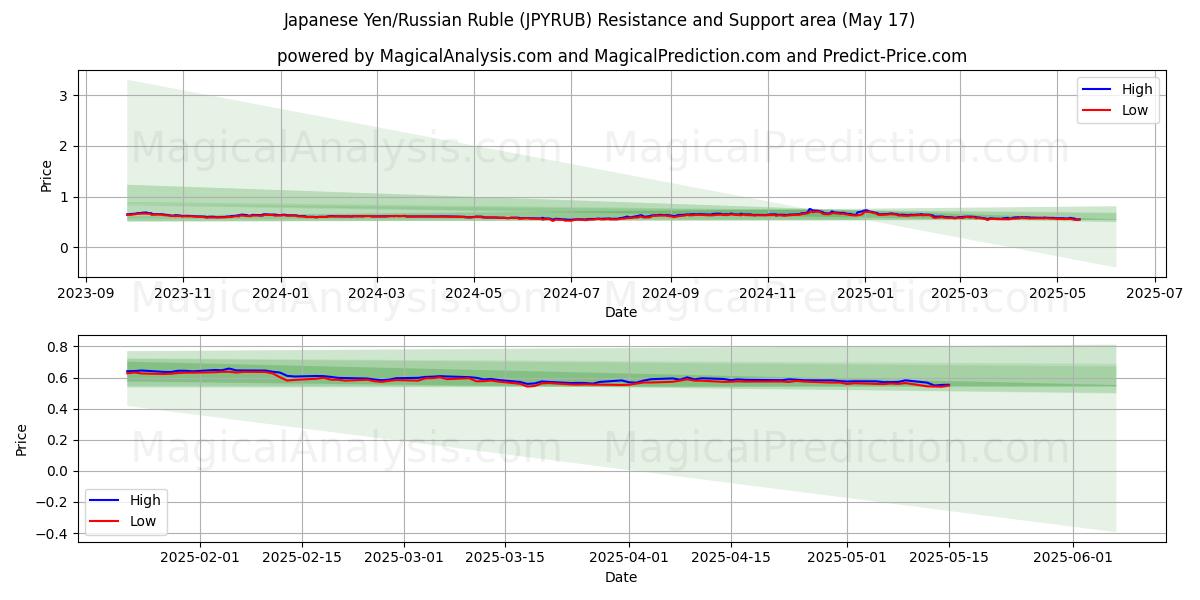The width and height of the screenshot is (1200, 600).
Task: Click the chart title mentioning JPYRUB
Action: pyautogui.click(x=599, y=20)
